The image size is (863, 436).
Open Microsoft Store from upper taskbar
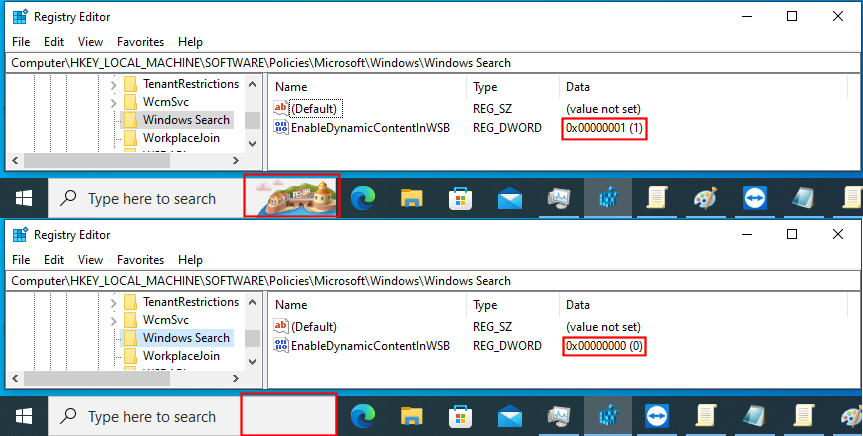click(x=460, y=198)
